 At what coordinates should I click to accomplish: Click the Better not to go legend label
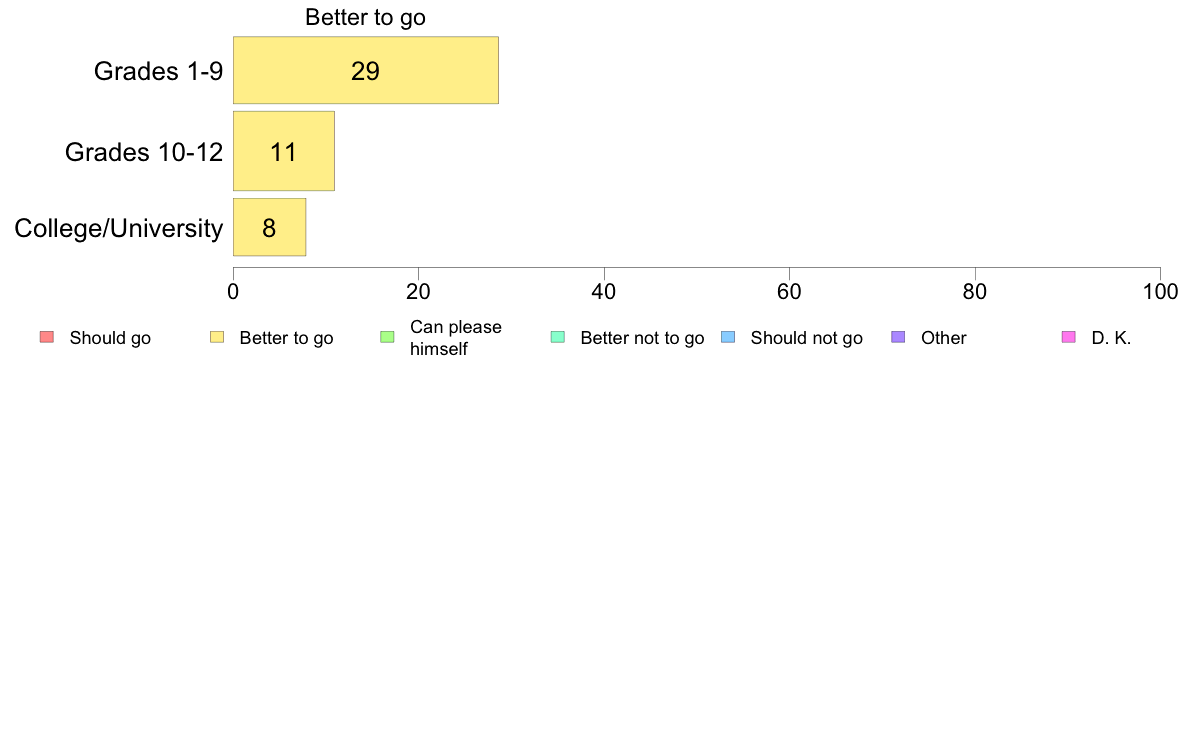(x=642, y=338)
